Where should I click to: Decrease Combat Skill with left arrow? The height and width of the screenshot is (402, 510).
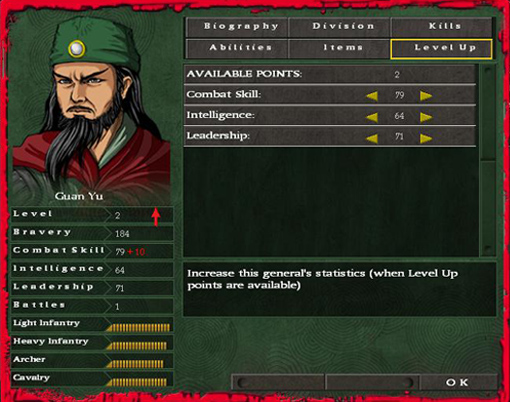(x=372, y=96)
